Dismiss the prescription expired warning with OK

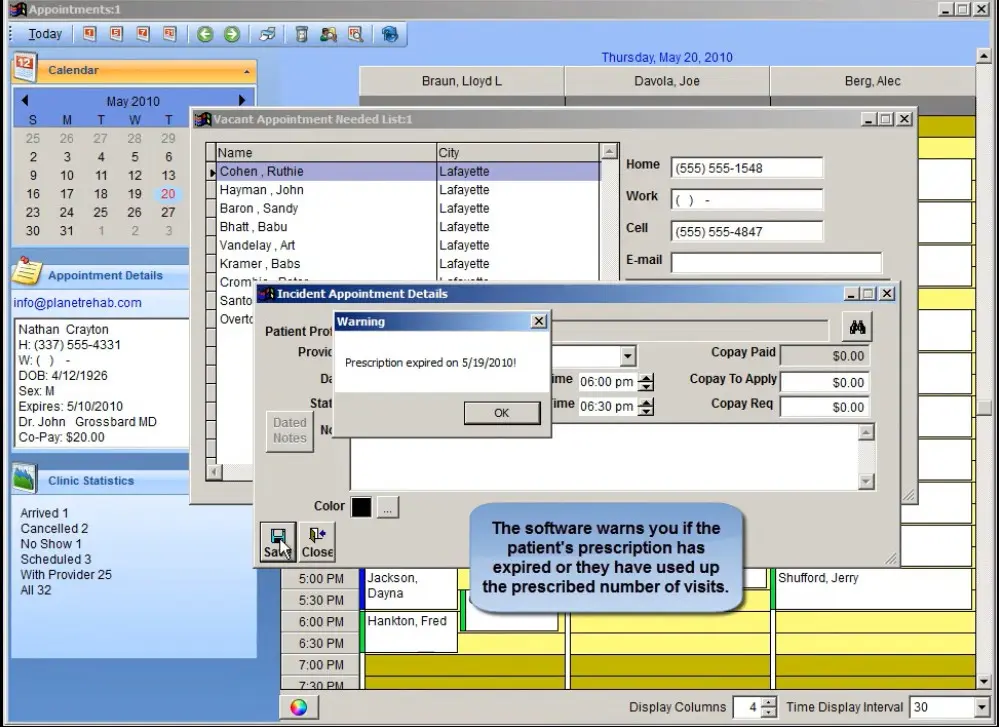[501, 412]
